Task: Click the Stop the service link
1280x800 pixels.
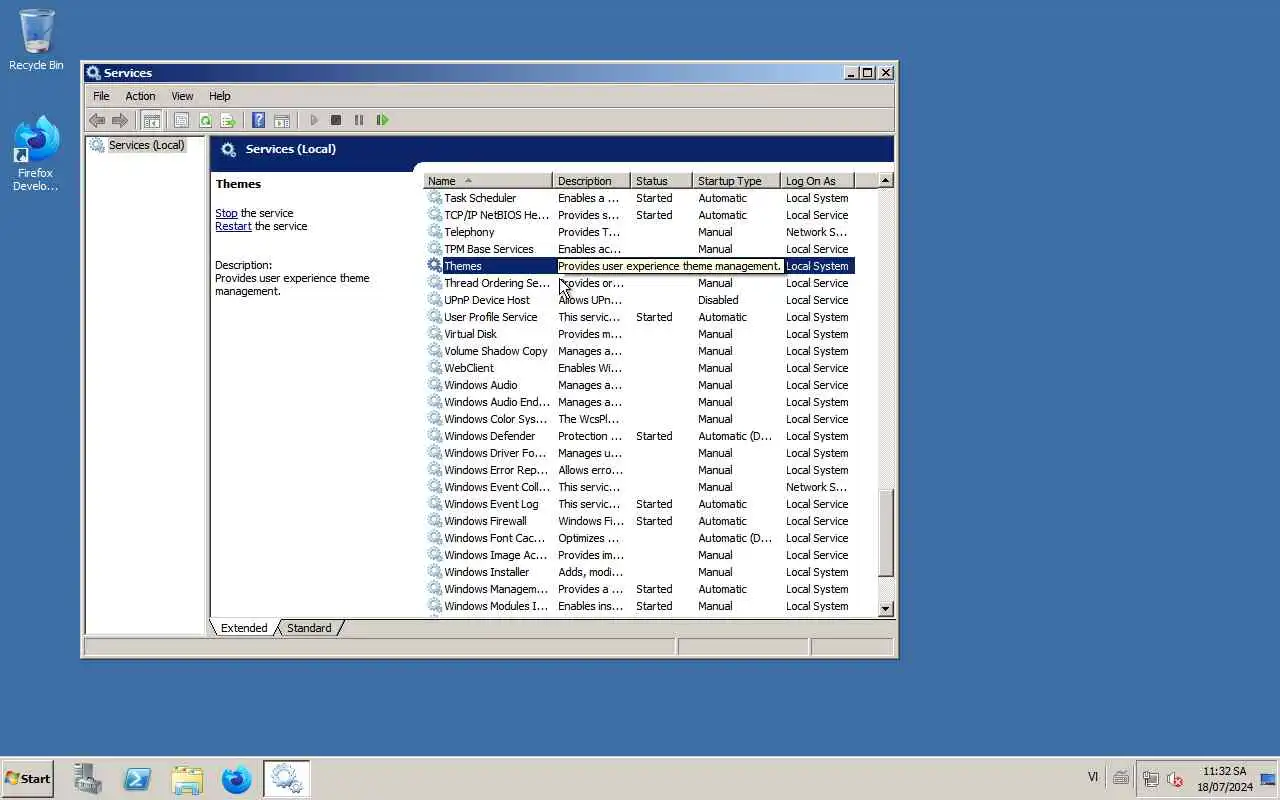Action: (x=226, y=213)
